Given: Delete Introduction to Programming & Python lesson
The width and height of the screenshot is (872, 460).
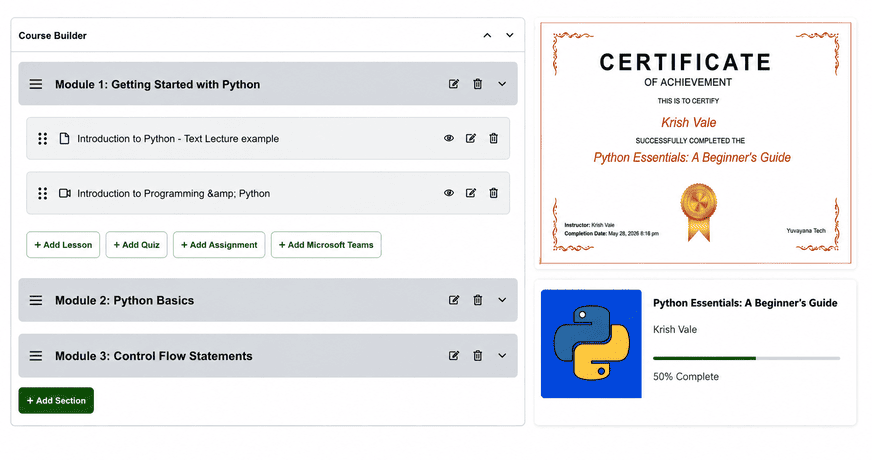Looking at the screenshot, I should pyautogui.click(x=493, y=193).
